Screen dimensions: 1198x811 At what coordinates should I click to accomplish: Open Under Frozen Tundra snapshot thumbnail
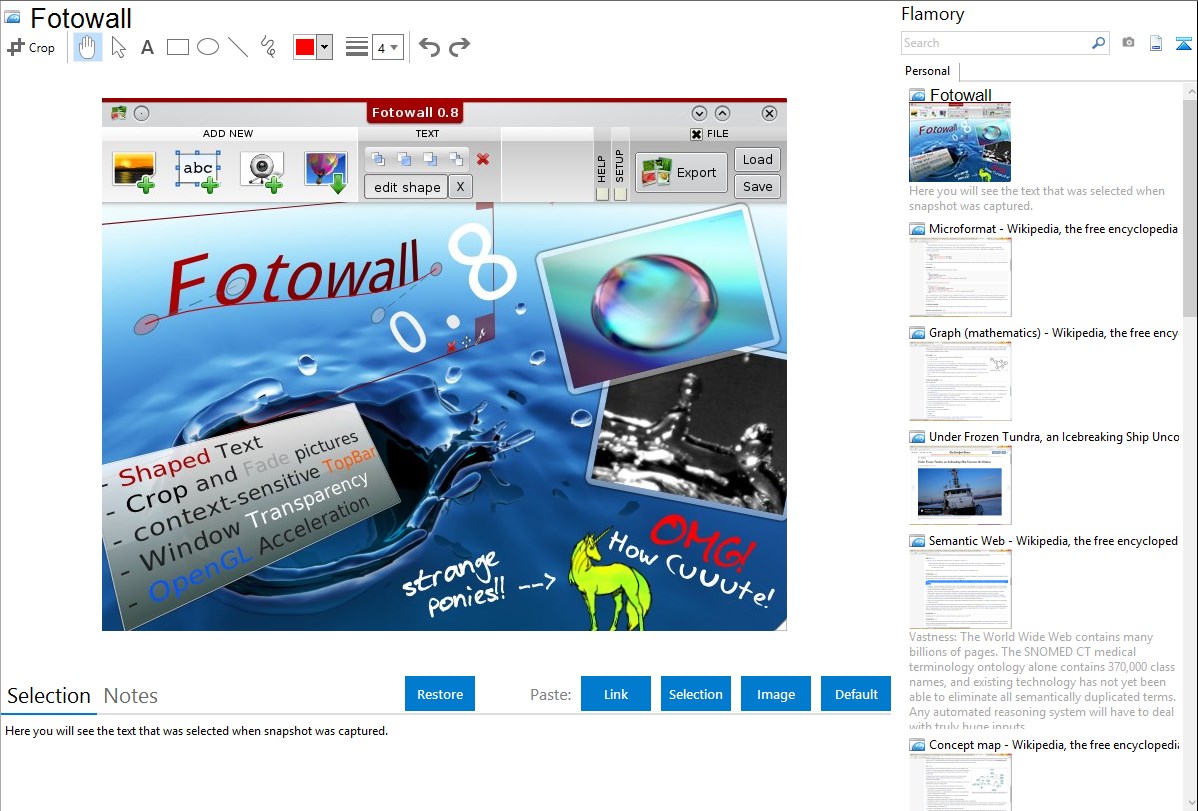pos(960,485)
